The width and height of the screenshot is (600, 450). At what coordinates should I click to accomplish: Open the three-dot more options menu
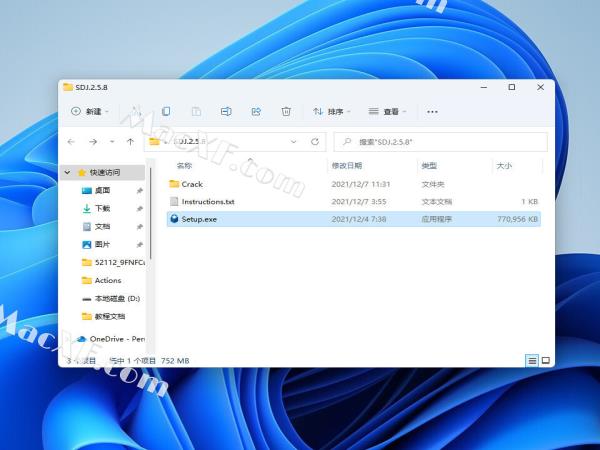[432, 112]
